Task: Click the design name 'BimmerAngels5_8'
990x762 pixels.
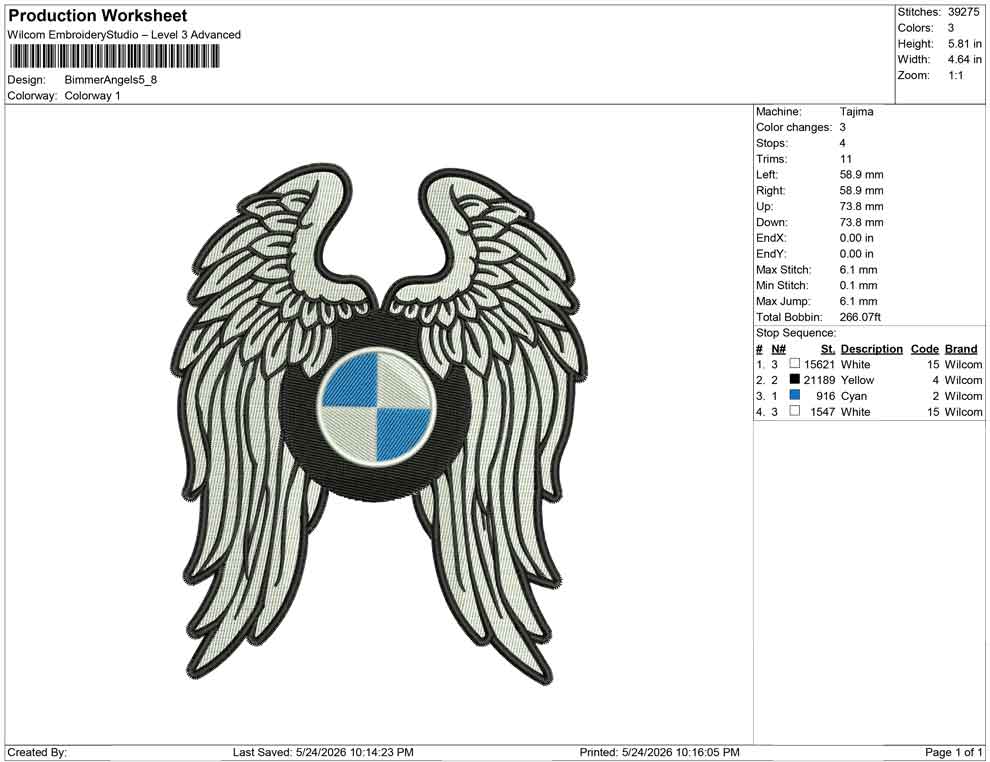Action: 110,80
